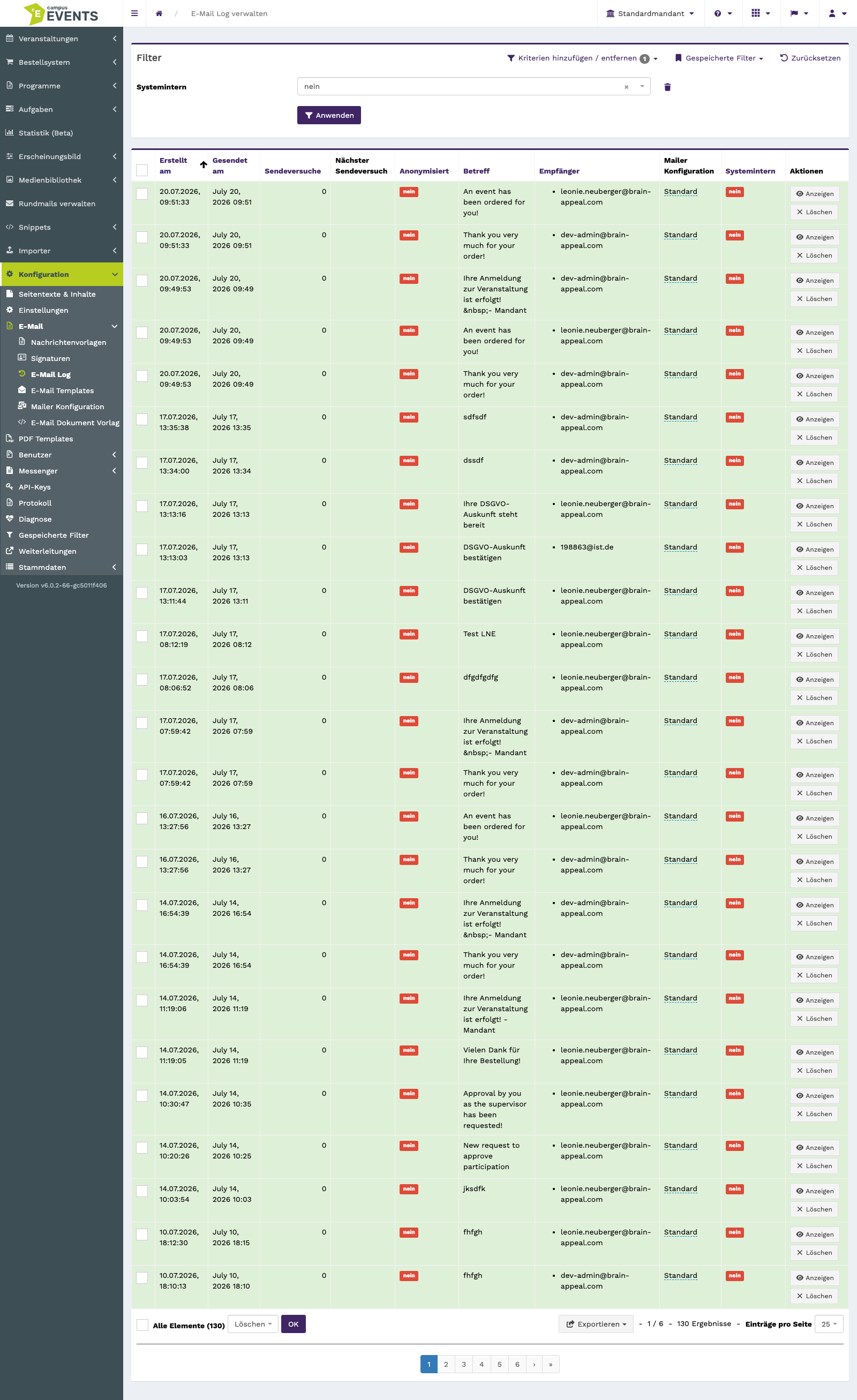Sort table by the Betreff column
The width and height of the screenshot is (857, 1400).
476,171
